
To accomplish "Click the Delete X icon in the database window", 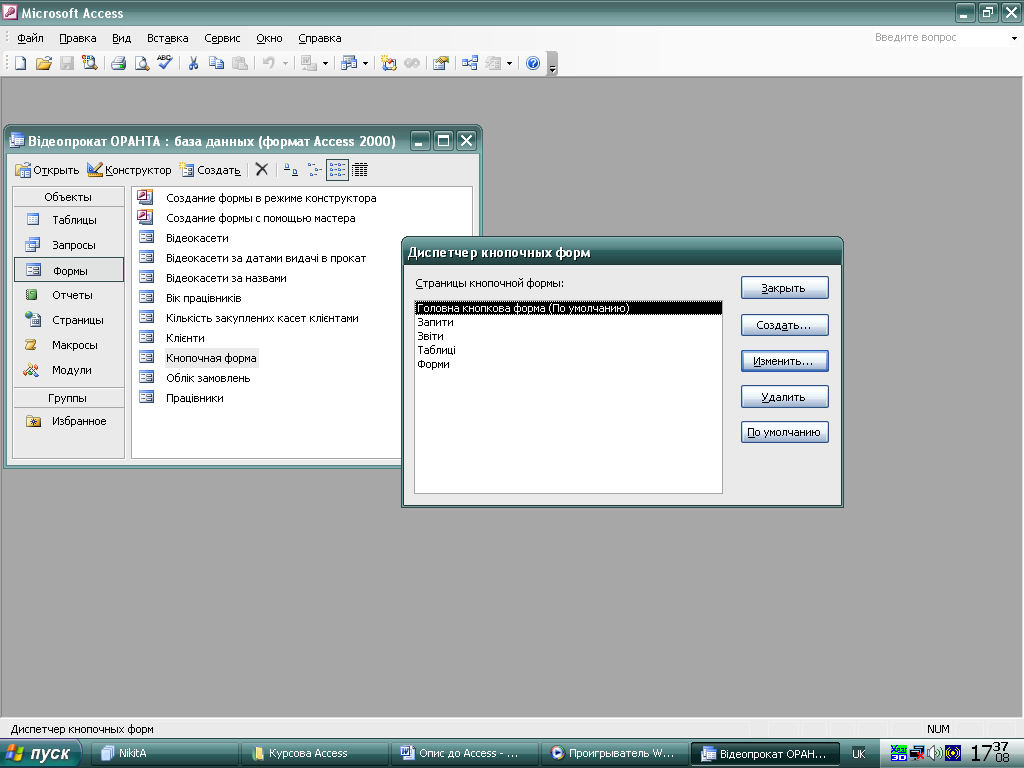I will [x=262, y=170].
